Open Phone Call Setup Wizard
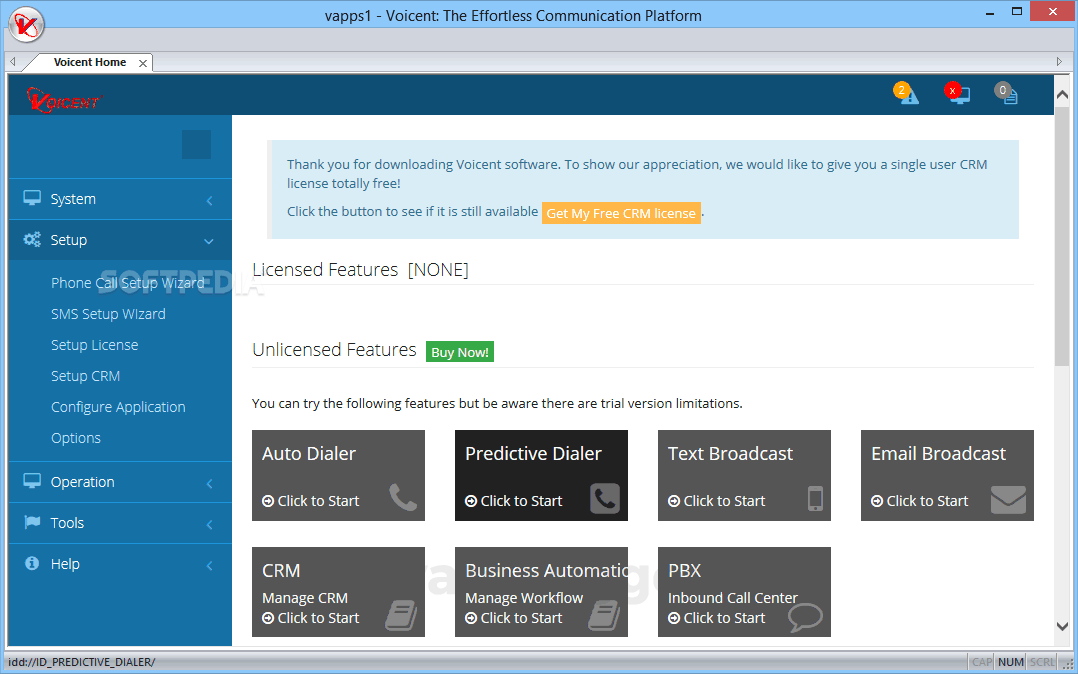Image resolution: width=1078 pixels, height=674 pixels. point(127,283)
